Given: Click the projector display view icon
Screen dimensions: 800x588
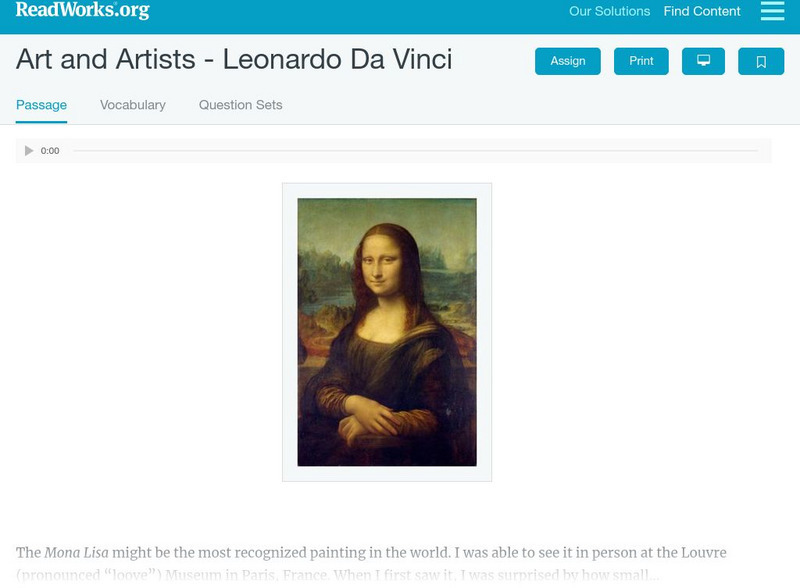Looking at the screenshot, I should click(x=703, y=61).
